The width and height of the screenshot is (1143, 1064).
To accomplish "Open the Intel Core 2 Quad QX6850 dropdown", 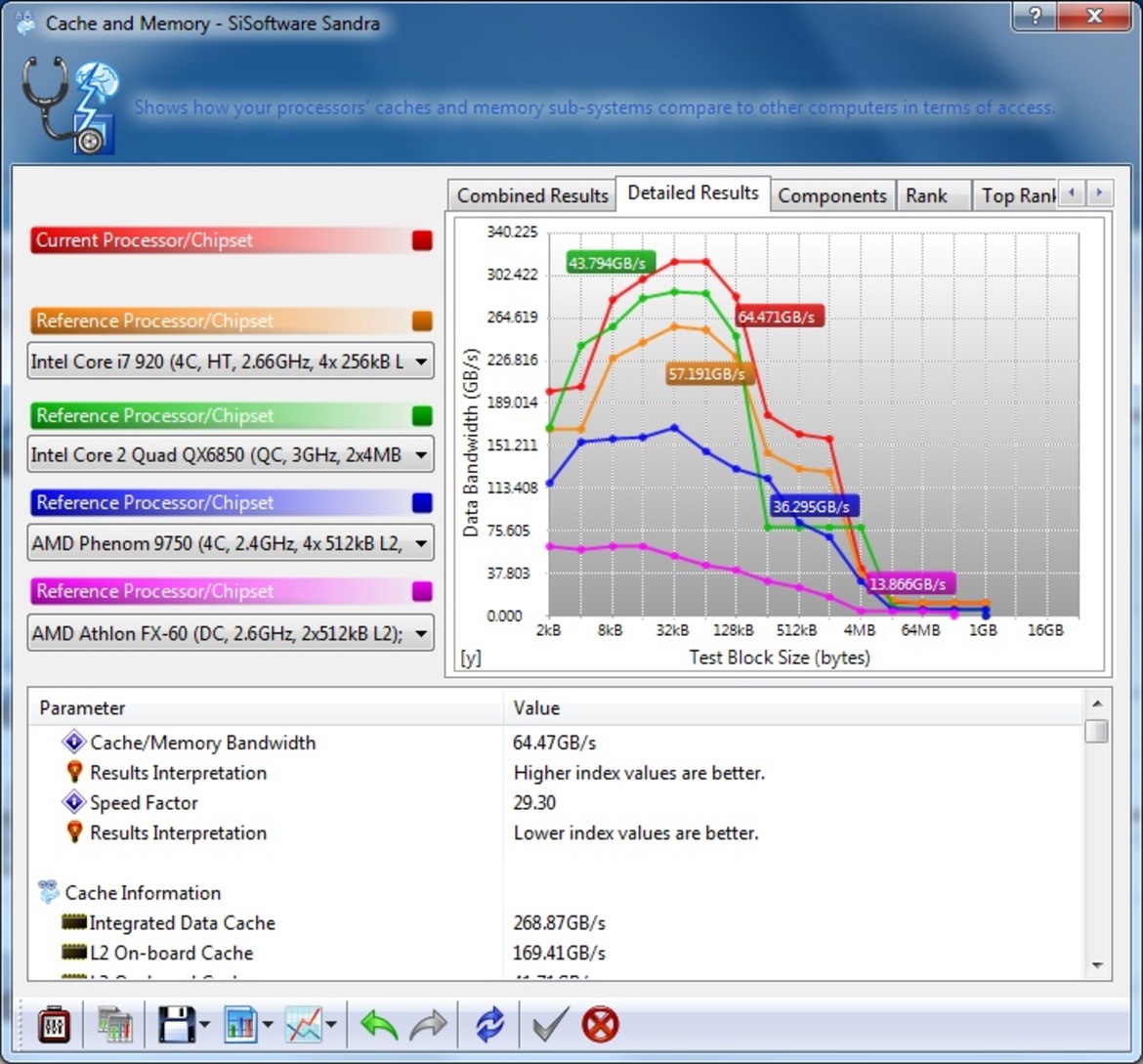I will click(x=231, y=454).
